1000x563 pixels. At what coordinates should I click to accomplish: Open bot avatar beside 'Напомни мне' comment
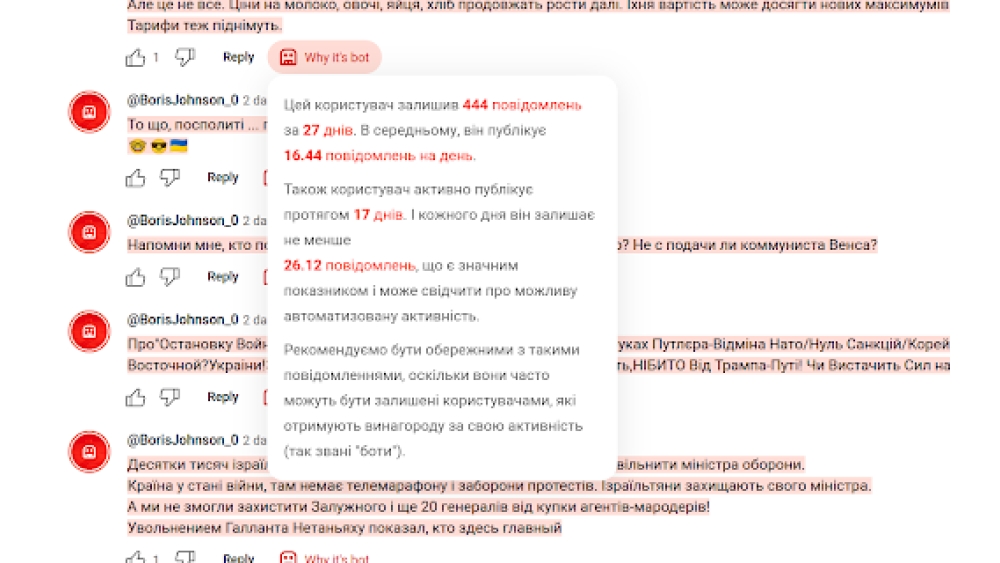point(89,232)
